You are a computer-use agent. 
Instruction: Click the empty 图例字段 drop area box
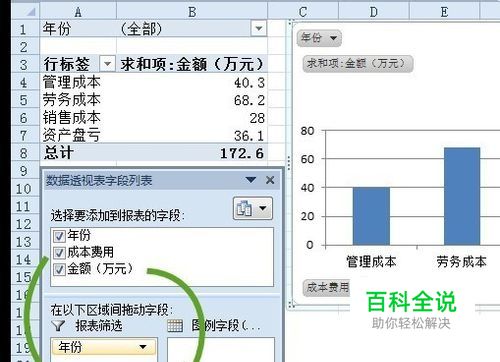(x=221, y=350)
